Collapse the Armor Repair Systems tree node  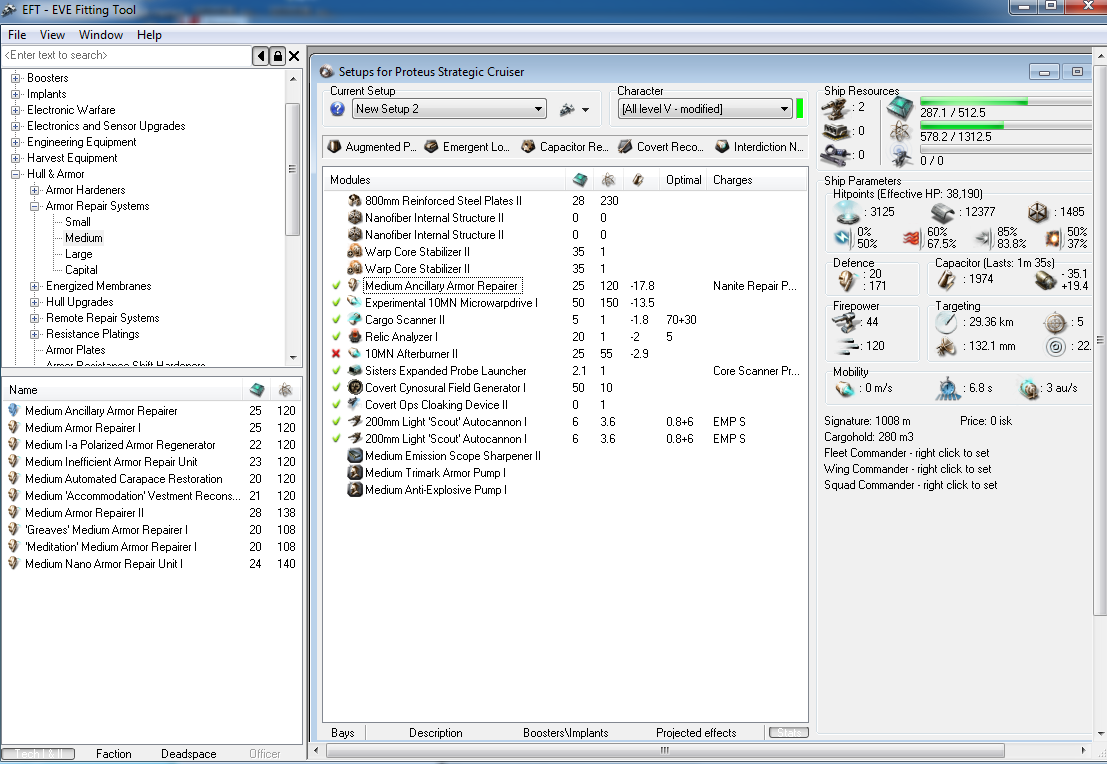[x=35, y=206]
